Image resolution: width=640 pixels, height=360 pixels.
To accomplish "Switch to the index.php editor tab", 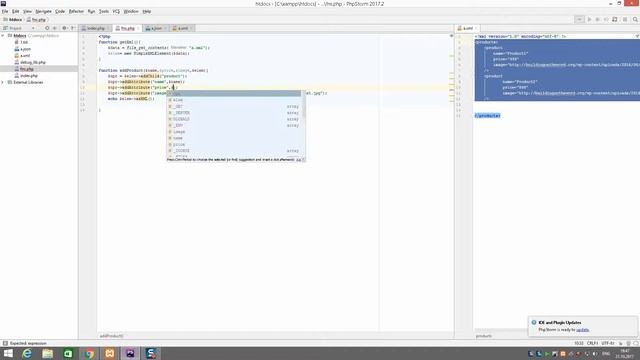I will (x=96, y=28).
